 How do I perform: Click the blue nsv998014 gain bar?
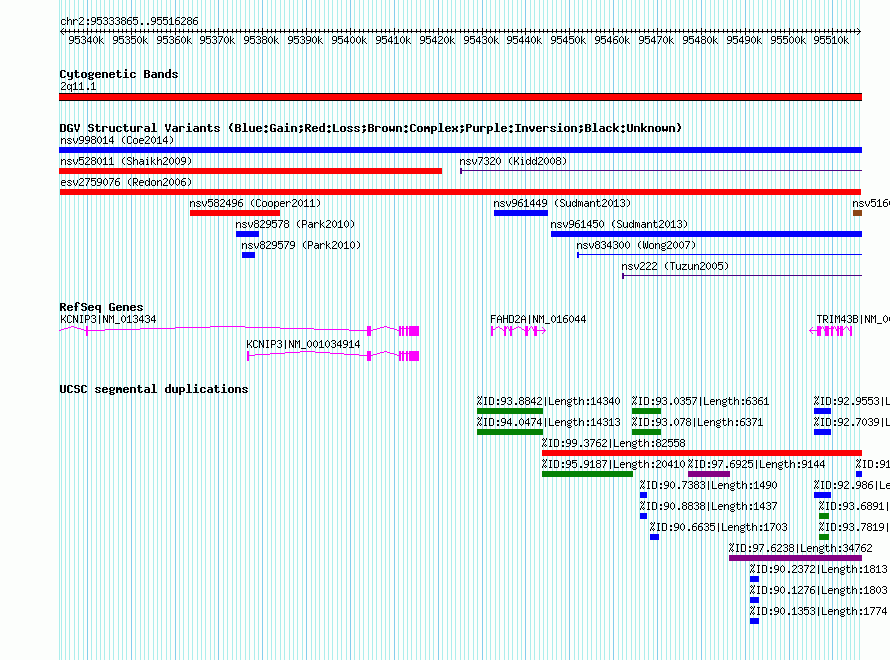click(460, 150)
